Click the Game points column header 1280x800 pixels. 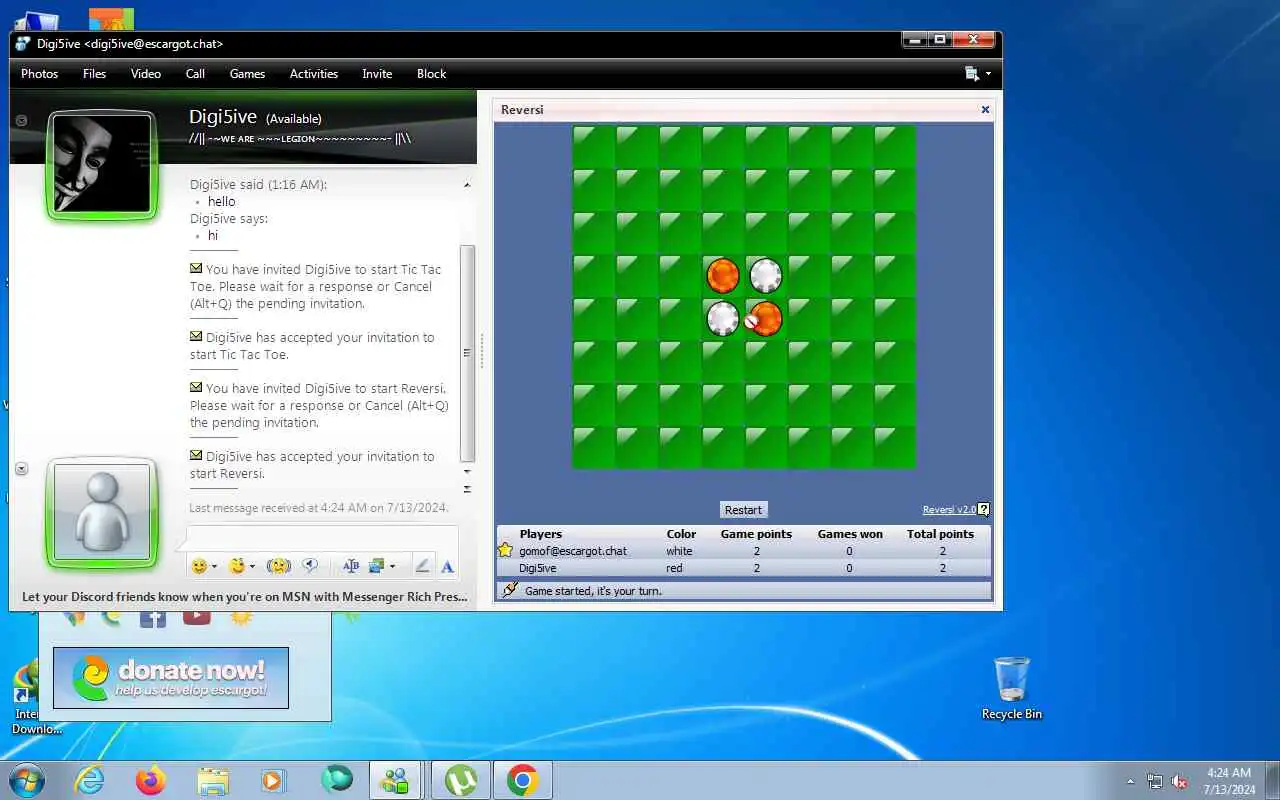coord(756,534)
